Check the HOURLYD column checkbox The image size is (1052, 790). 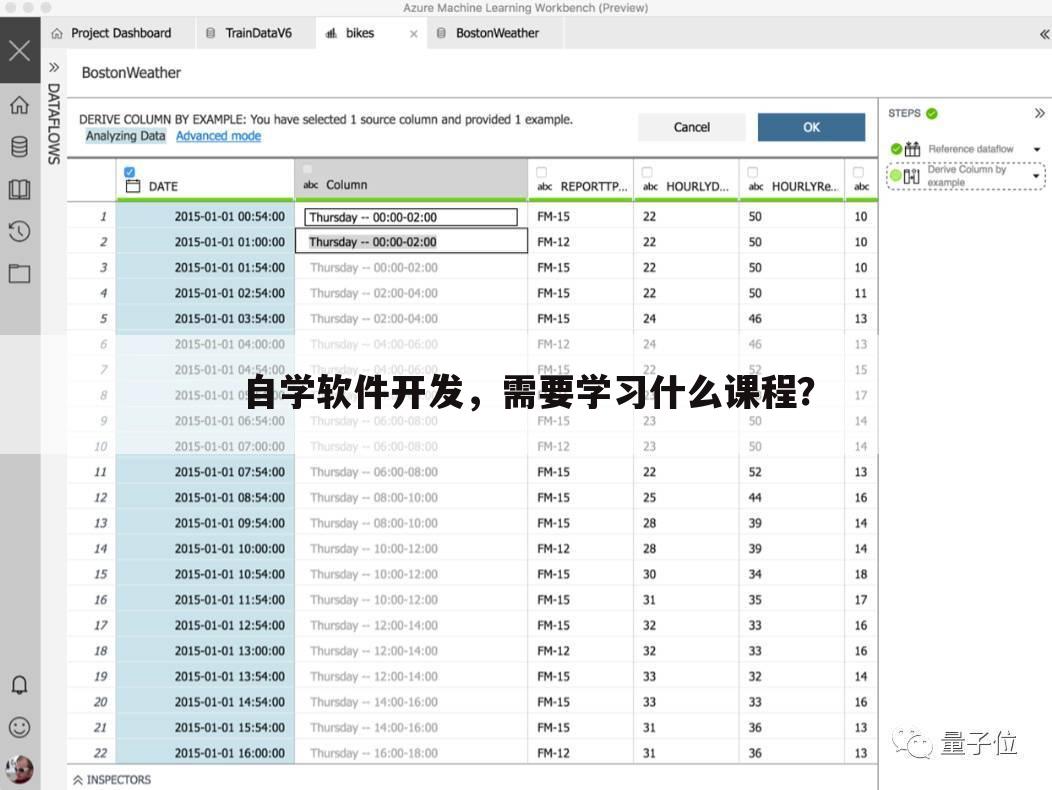647,172
